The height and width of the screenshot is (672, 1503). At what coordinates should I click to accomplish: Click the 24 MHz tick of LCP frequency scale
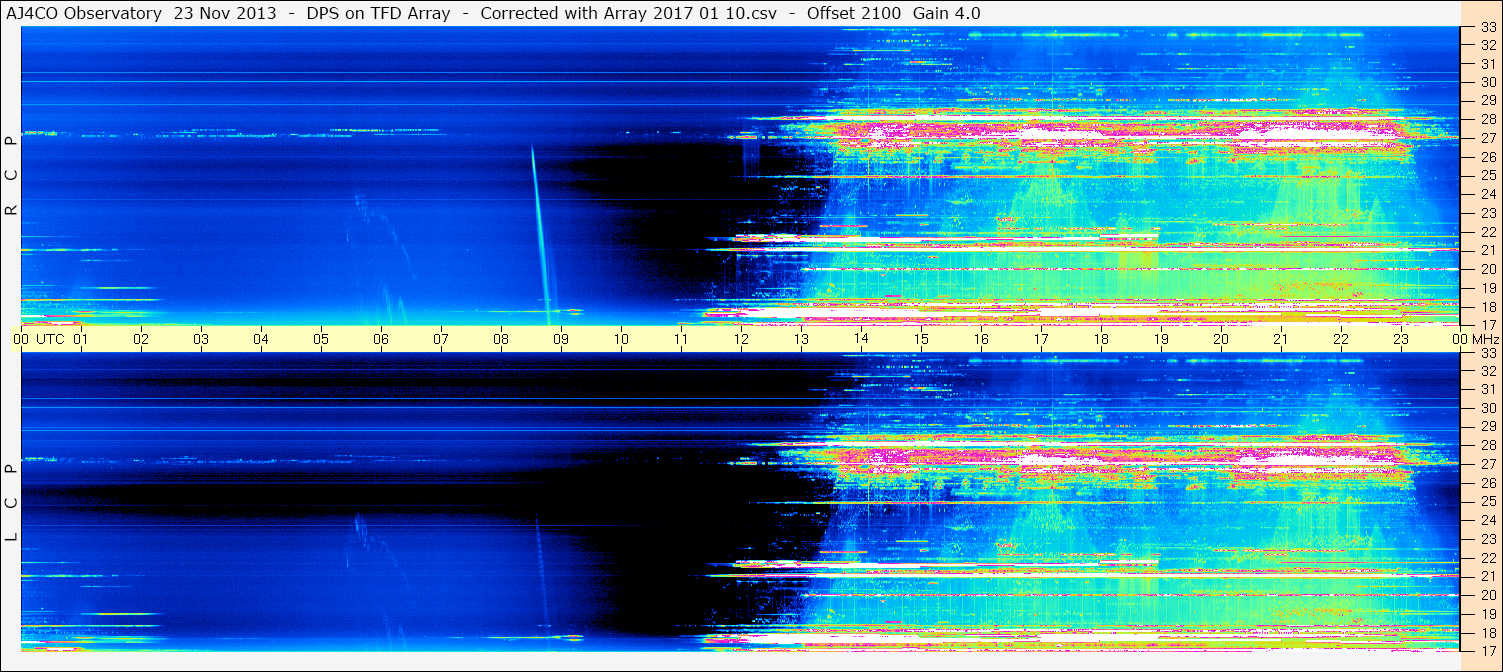(1488, 520)
